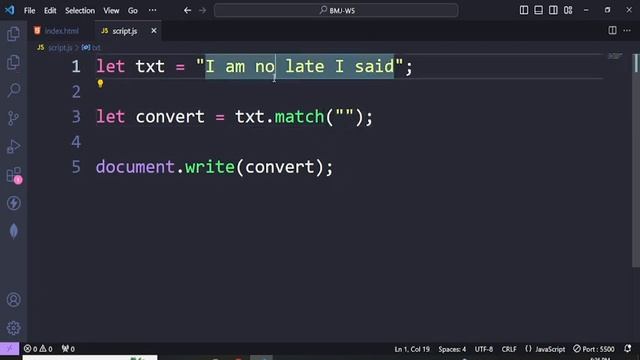Toggle the primary side bar layout icon
Image resolution: width=640 pixels, height=360 pixels.
coord(524,10)
